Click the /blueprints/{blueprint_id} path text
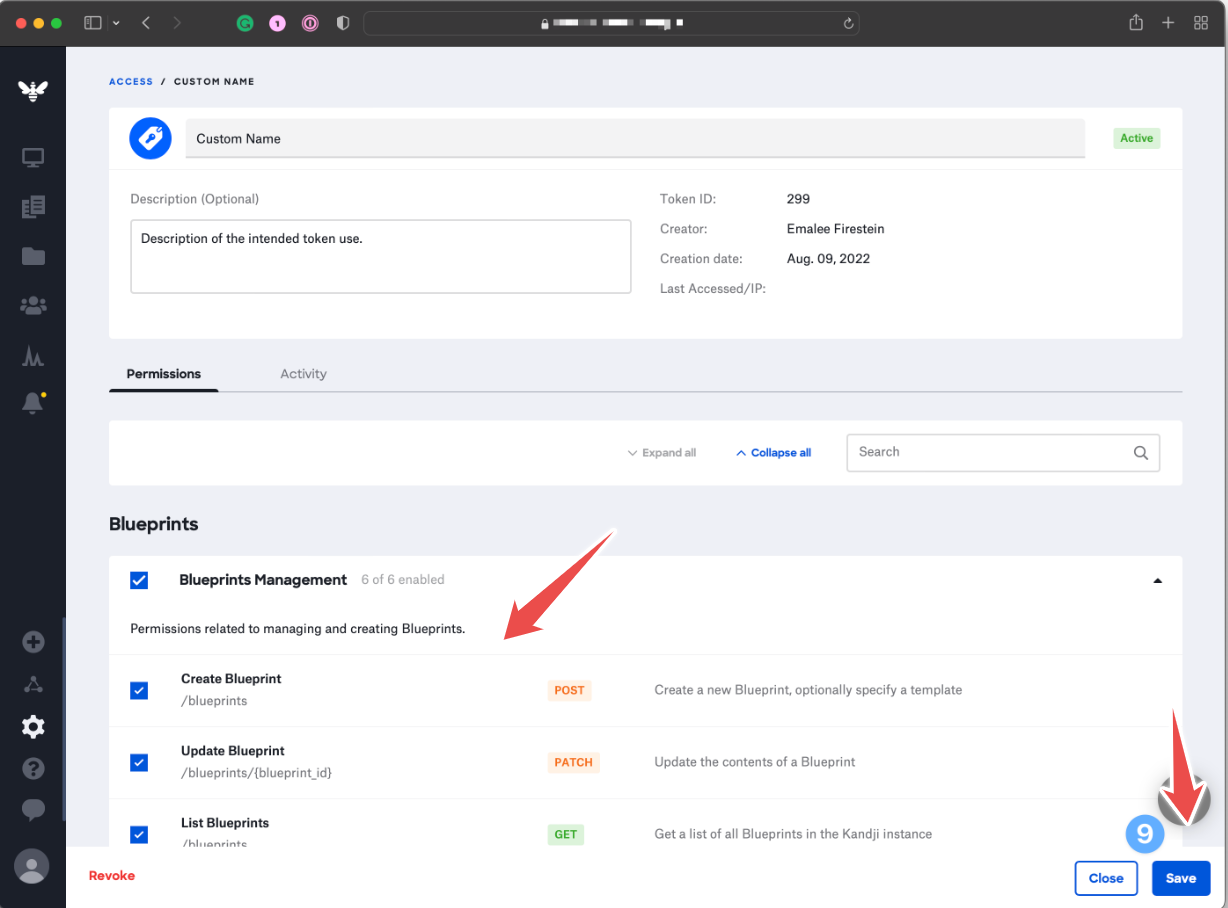 tap(256, 773)
